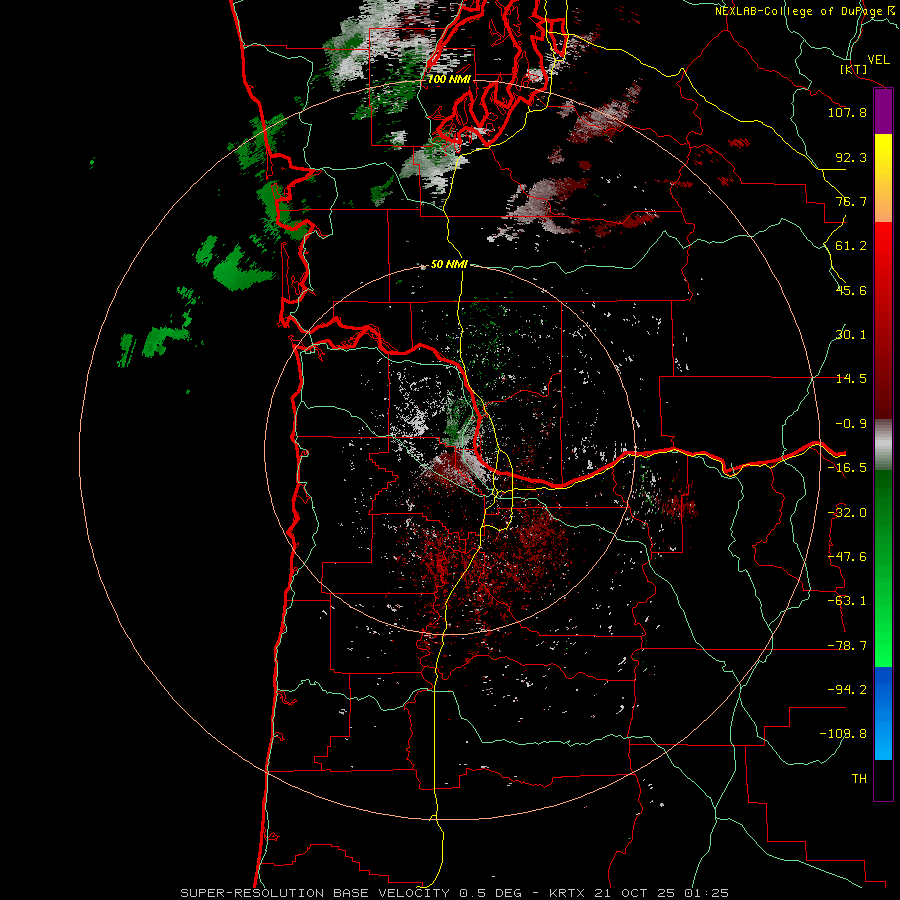The height and width of the screenshot is (900, 900).
Task: Select the 30.1 velocity scale value
Action: 851,335
